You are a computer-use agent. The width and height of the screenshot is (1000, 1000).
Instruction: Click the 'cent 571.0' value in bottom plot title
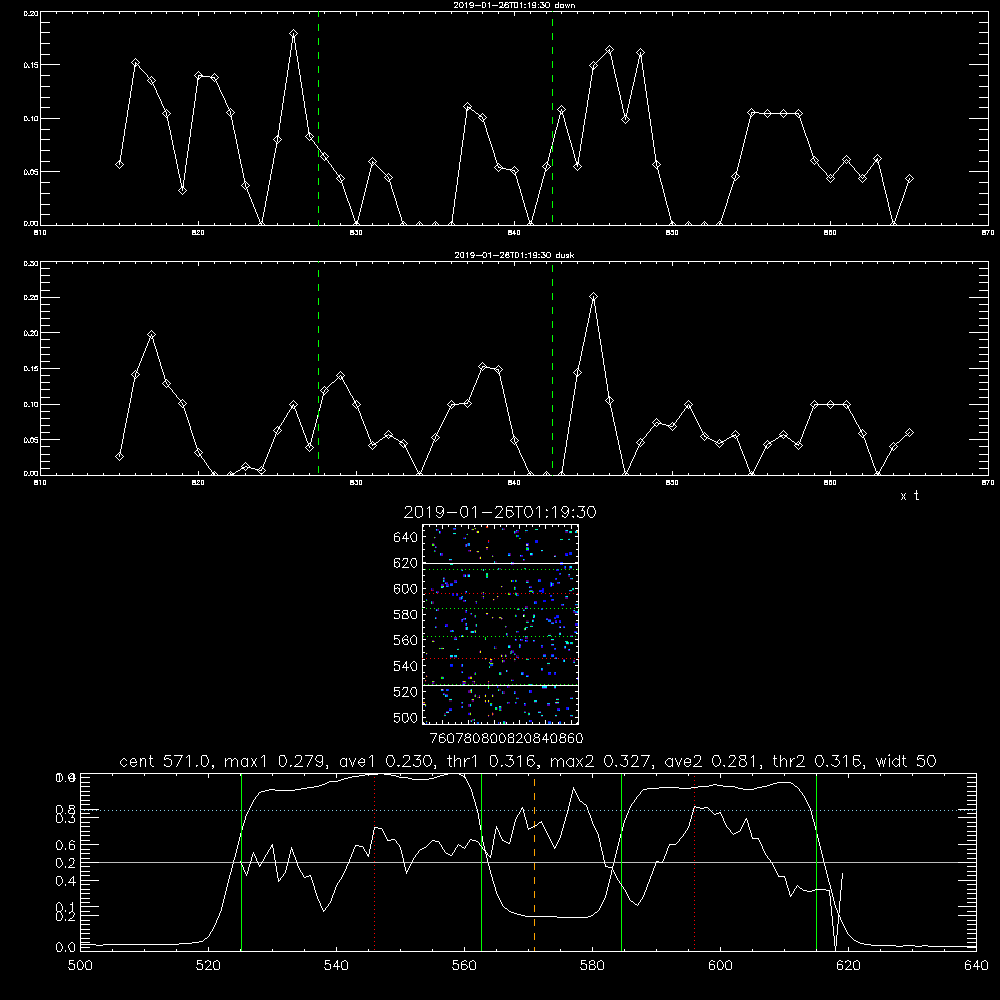pos(167,761)
